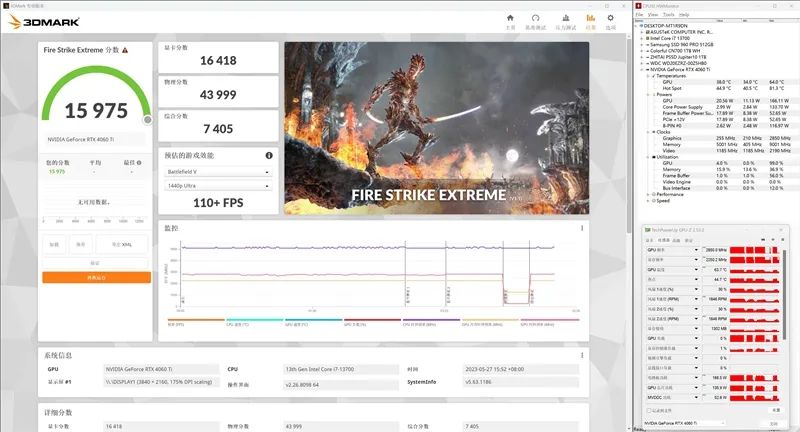Expand the Performance group in HWMonitor

[x=648, y=194]
